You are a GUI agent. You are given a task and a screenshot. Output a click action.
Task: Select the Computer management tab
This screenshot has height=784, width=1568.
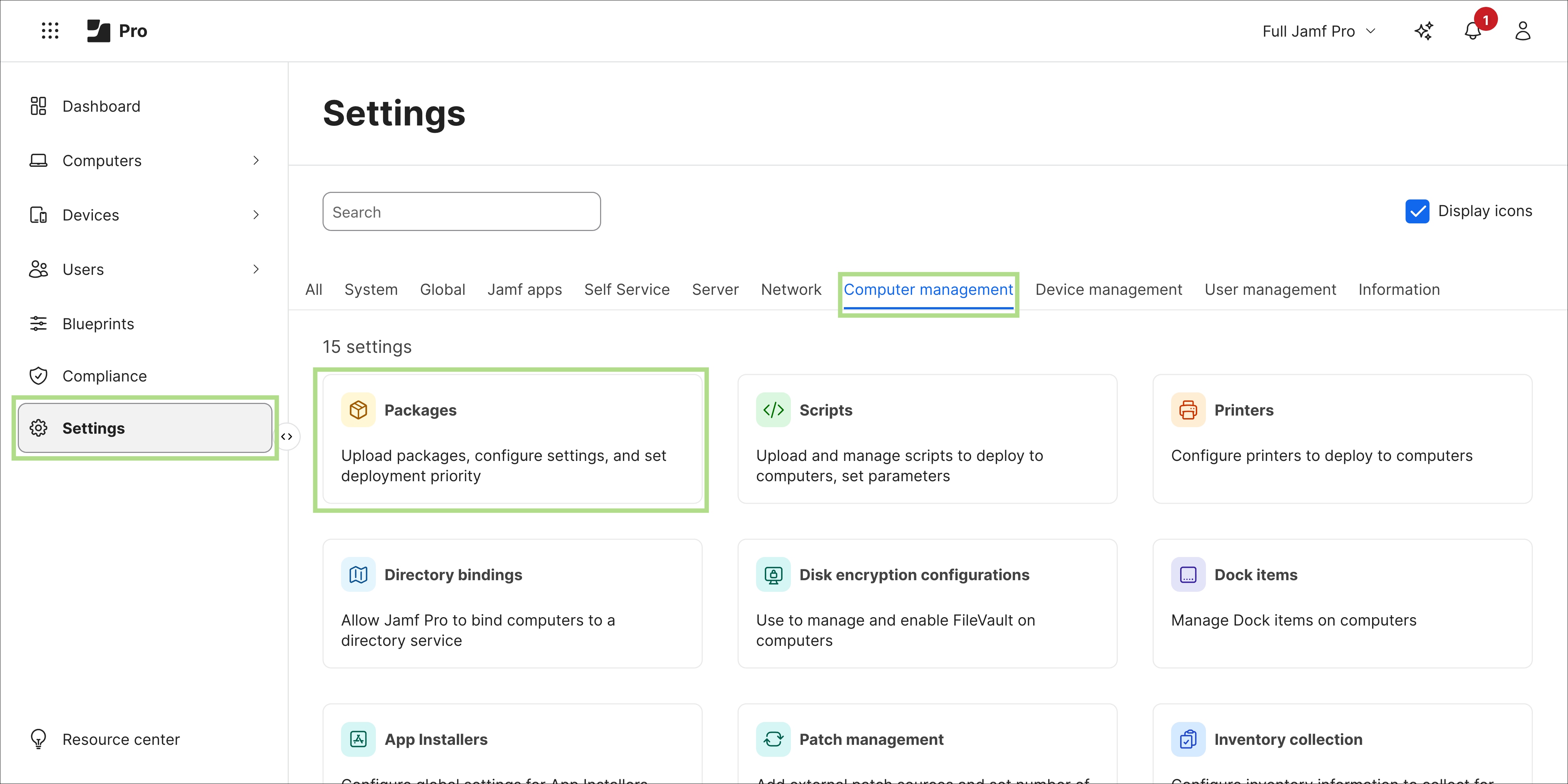point(928,289)
